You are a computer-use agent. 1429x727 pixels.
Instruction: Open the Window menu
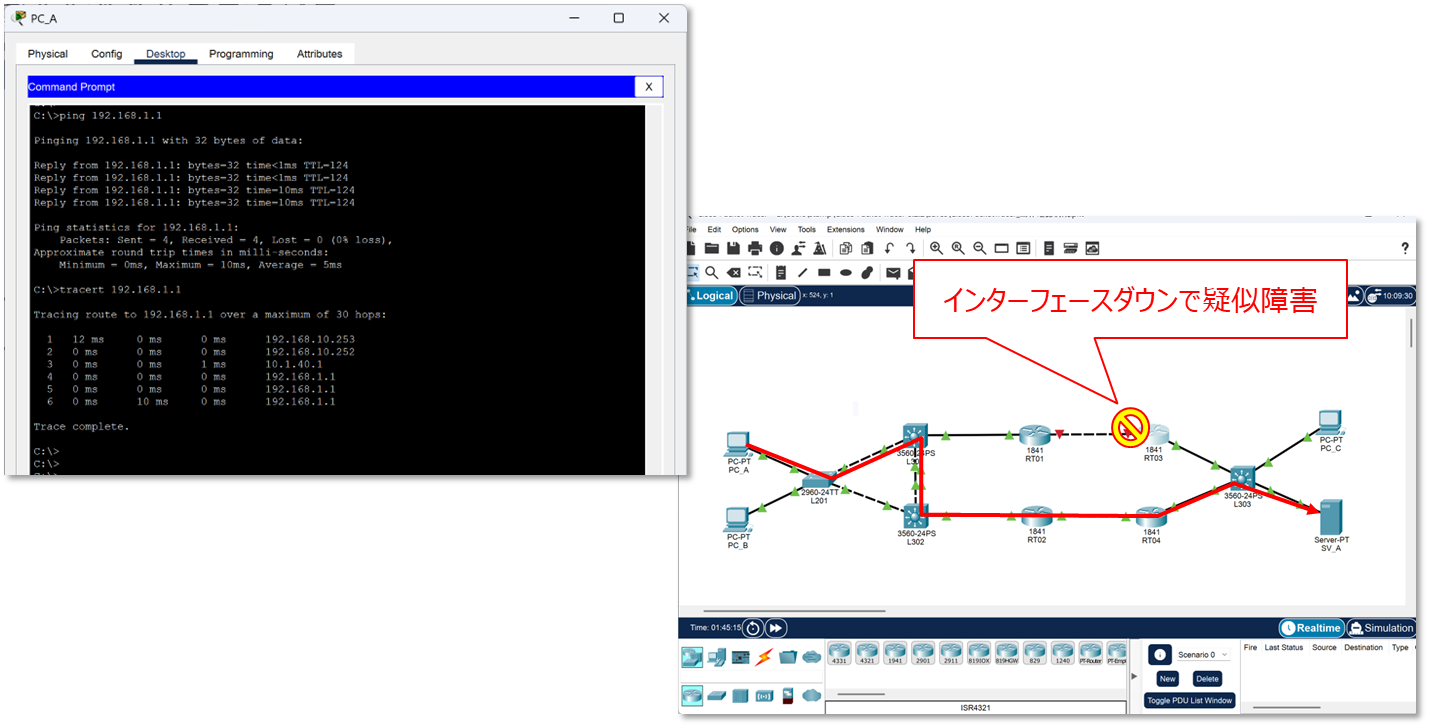pos(890,230)
